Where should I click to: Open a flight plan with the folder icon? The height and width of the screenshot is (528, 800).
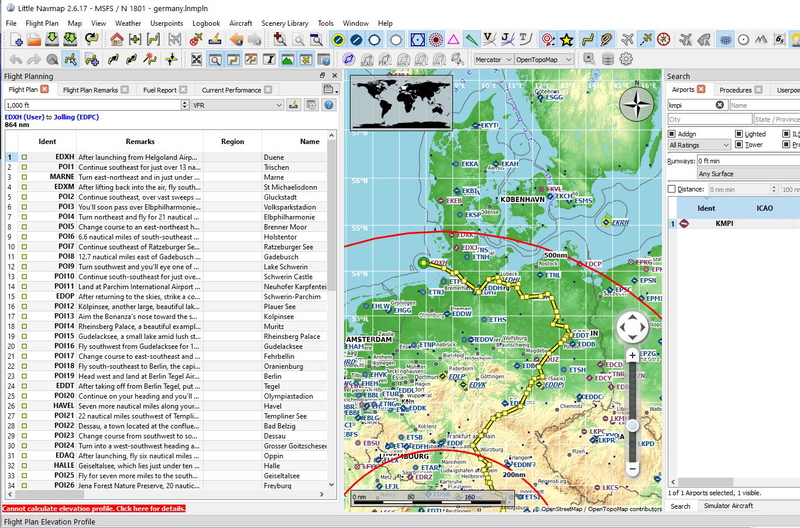pyautogui.click(x=34, y=39)
